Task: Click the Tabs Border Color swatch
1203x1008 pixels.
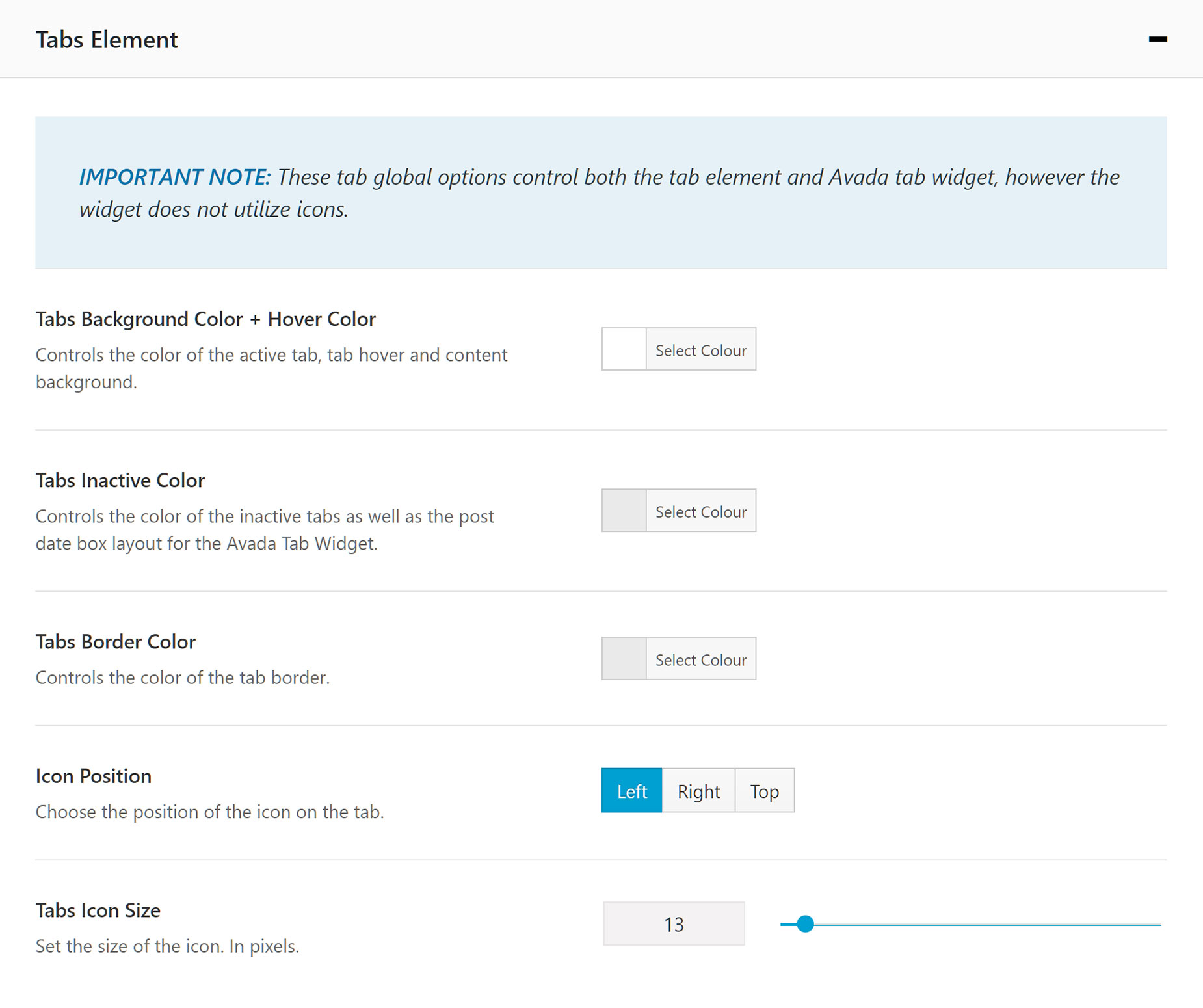Action: coord(624,659)
